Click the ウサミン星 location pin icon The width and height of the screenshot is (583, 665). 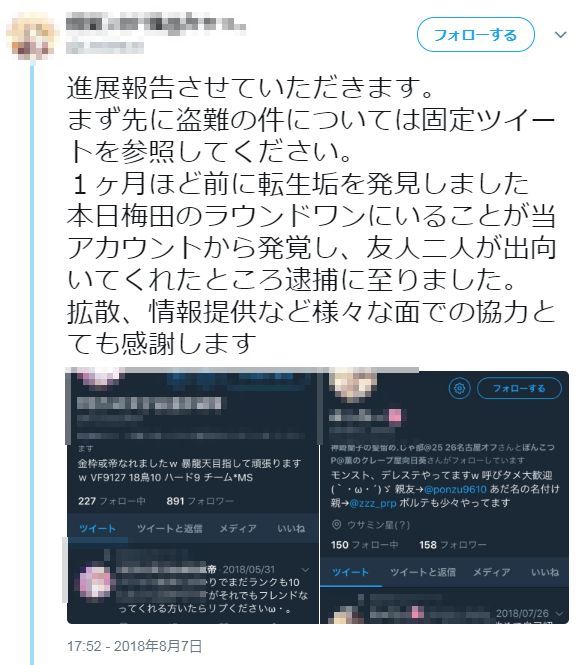[336, 525]
